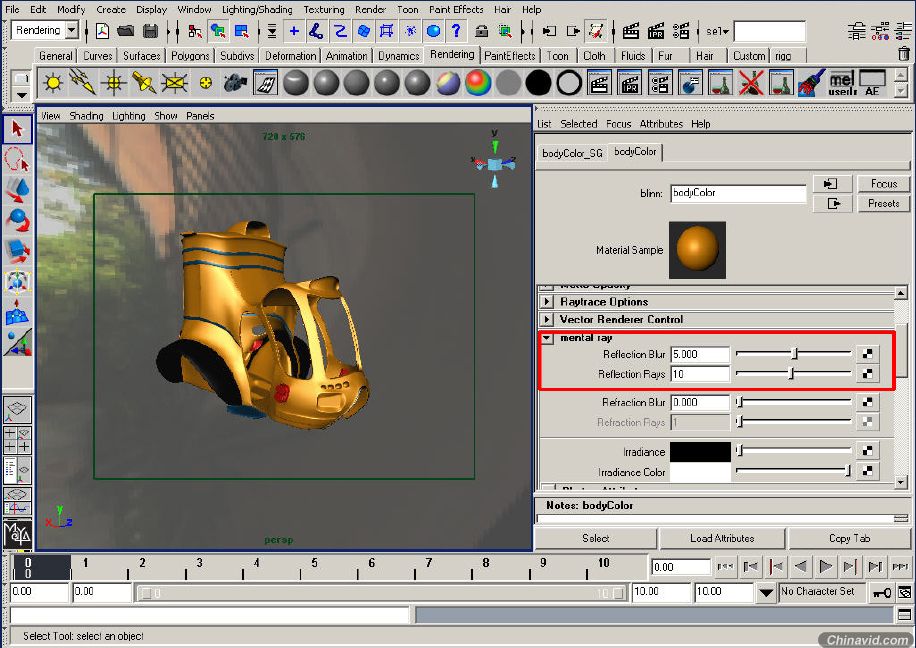
Task: Click Load Attributes button
Action: [x=722, y=538]
